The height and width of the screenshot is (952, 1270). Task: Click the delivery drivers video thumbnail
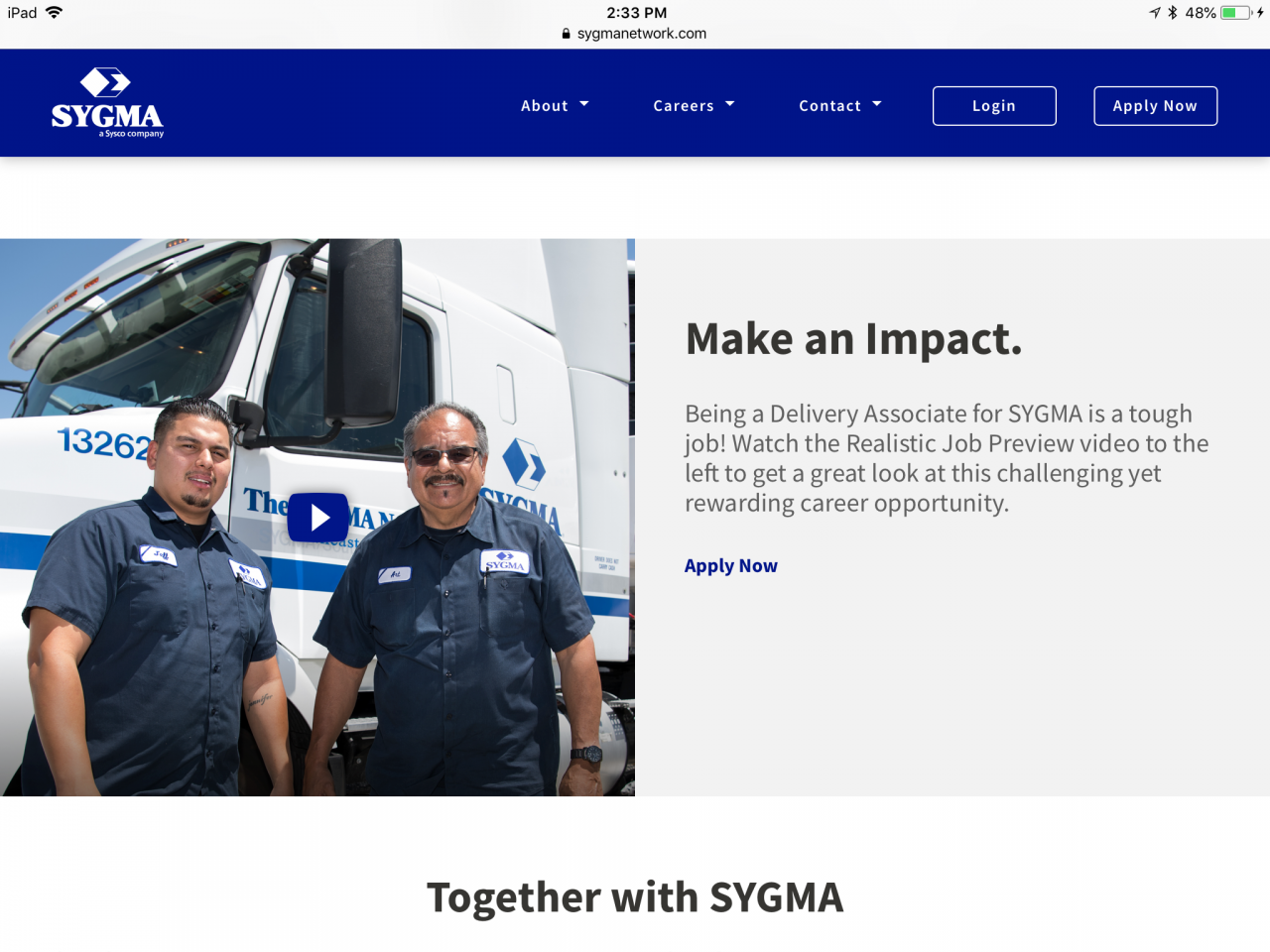coord(317,517)
